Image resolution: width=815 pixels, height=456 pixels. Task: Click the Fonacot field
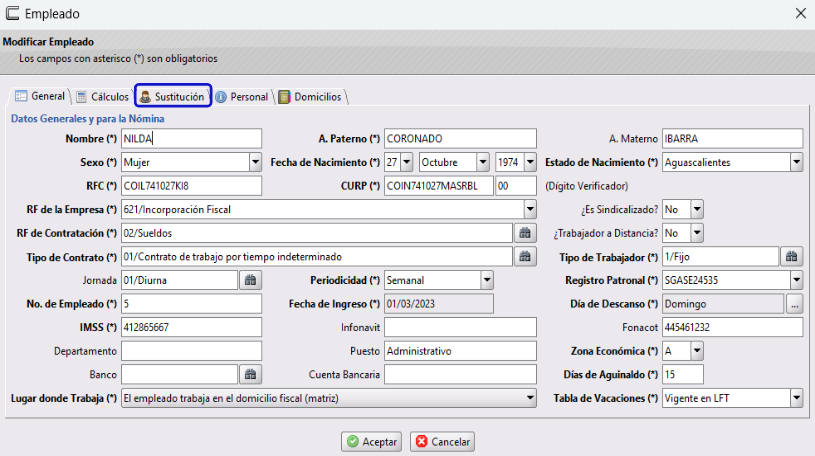733,327
